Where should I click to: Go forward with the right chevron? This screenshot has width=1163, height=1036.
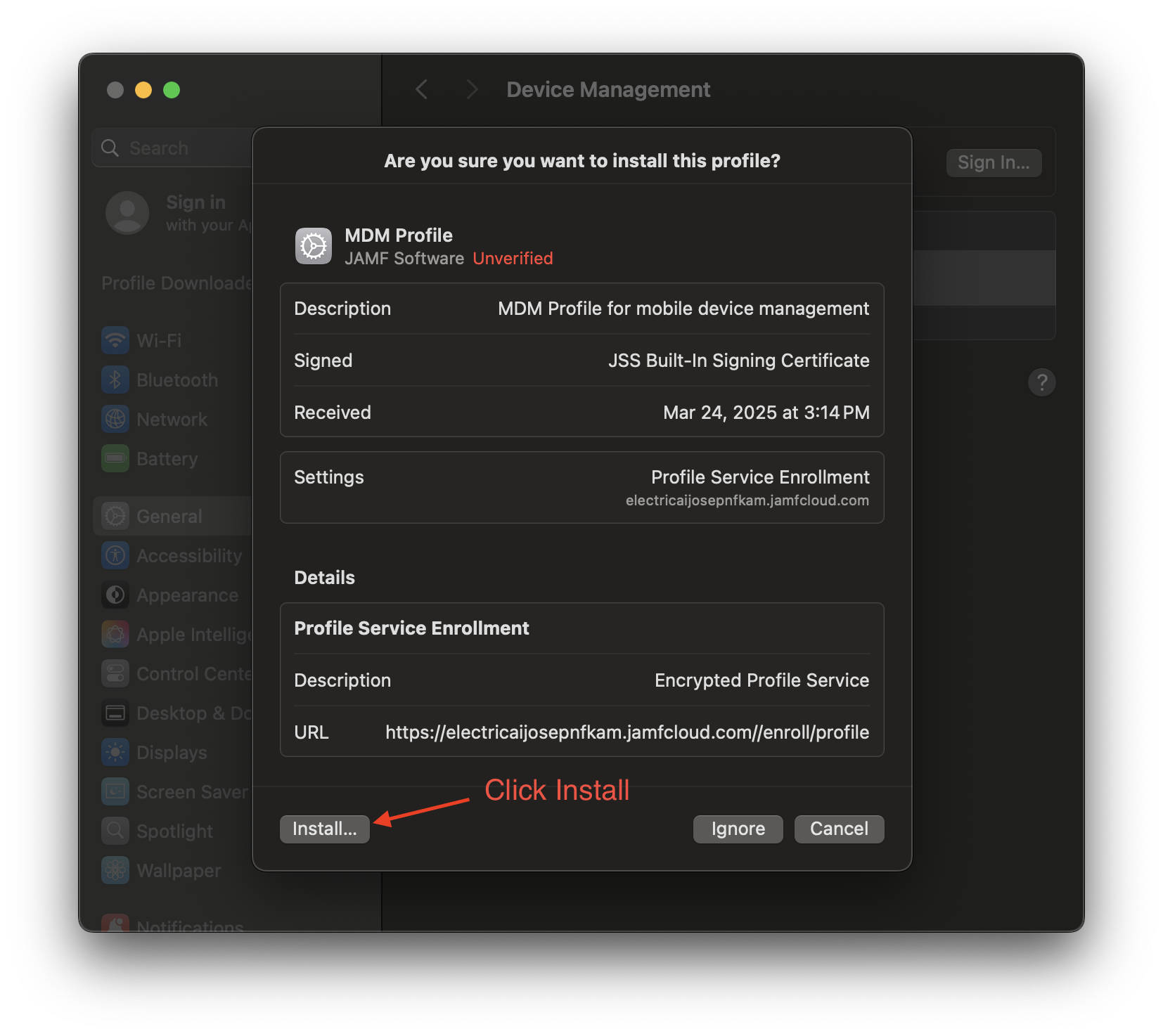[x=472, y=89]
